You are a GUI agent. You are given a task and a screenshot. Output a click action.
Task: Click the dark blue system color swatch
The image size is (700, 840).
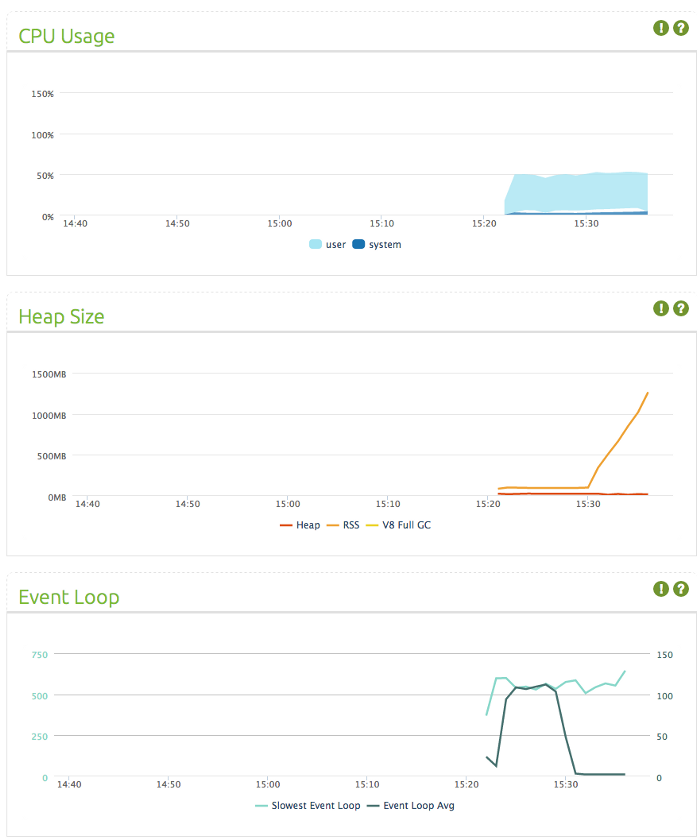[358, 244]
